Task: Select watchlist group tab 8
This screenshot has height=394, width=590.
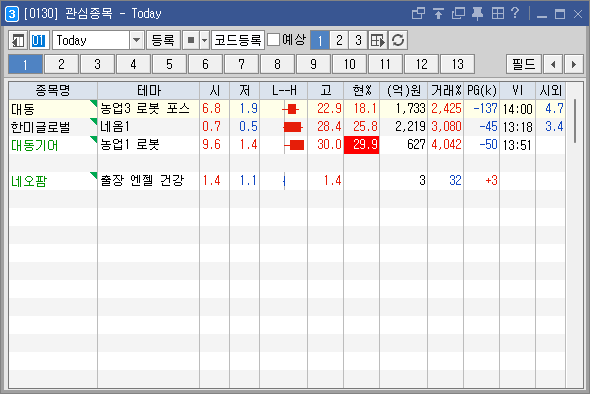Action: [x=277, y=64]
